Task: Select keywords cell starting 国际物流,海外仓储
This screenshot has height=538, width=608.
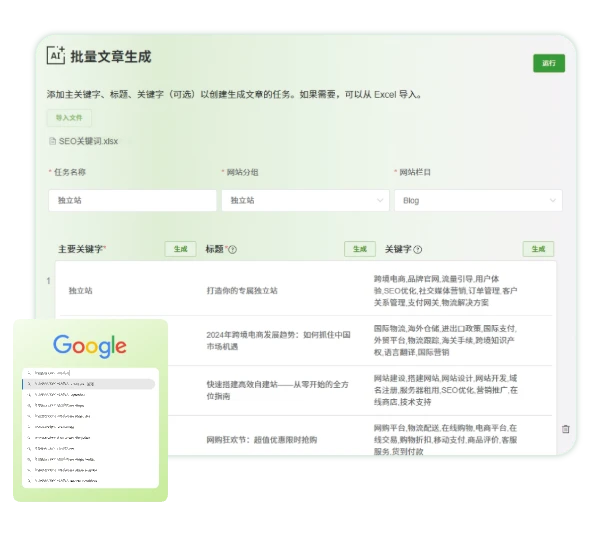Action: 446,340
